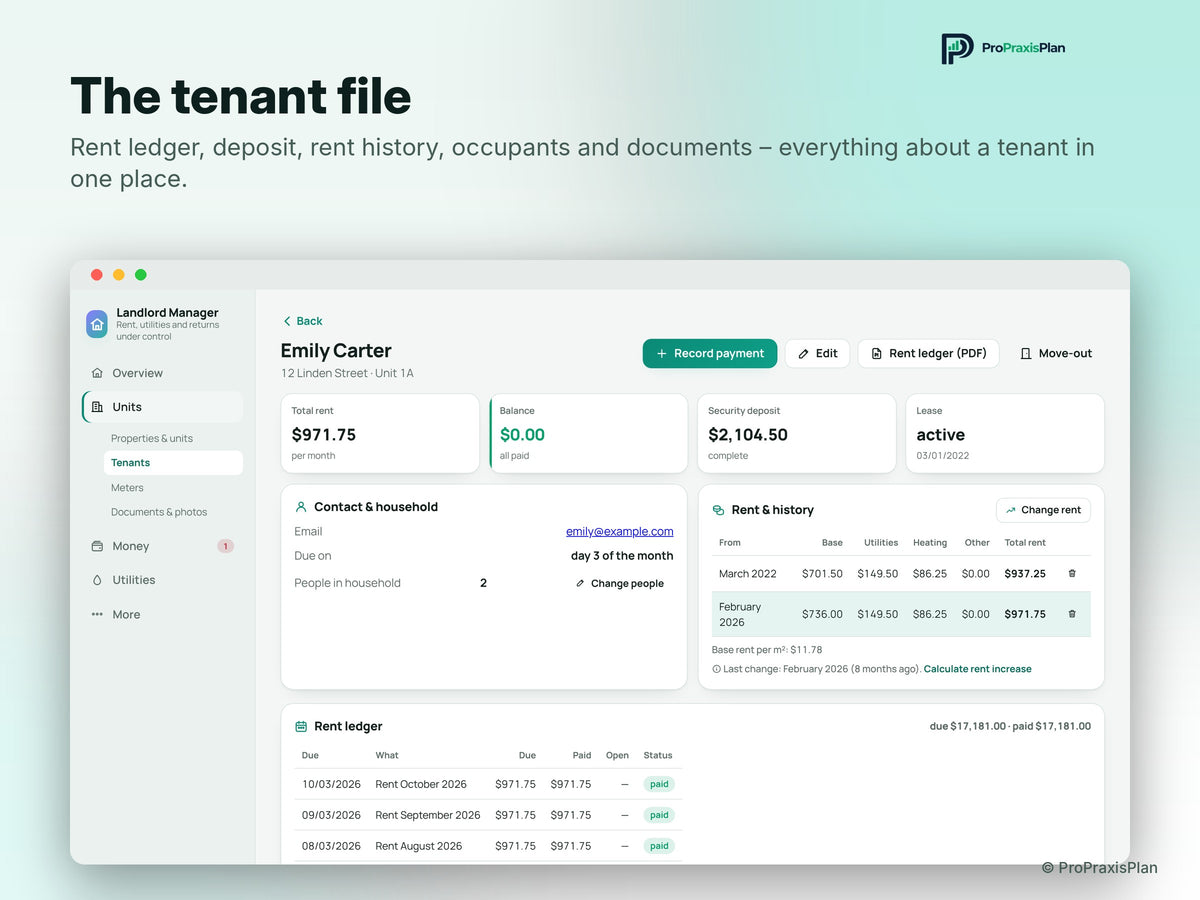Click the February 2026 history row
Image resolution: width=1200 pixels, height=900 pixels.
point(901,614)
